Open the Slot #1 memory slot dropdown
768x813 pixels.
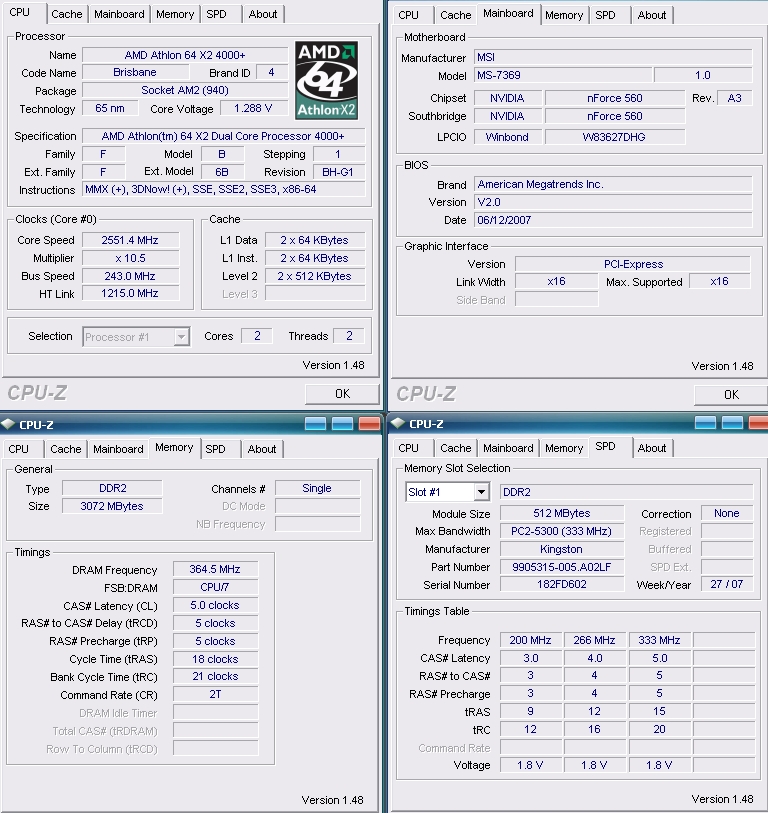[481, 492]
